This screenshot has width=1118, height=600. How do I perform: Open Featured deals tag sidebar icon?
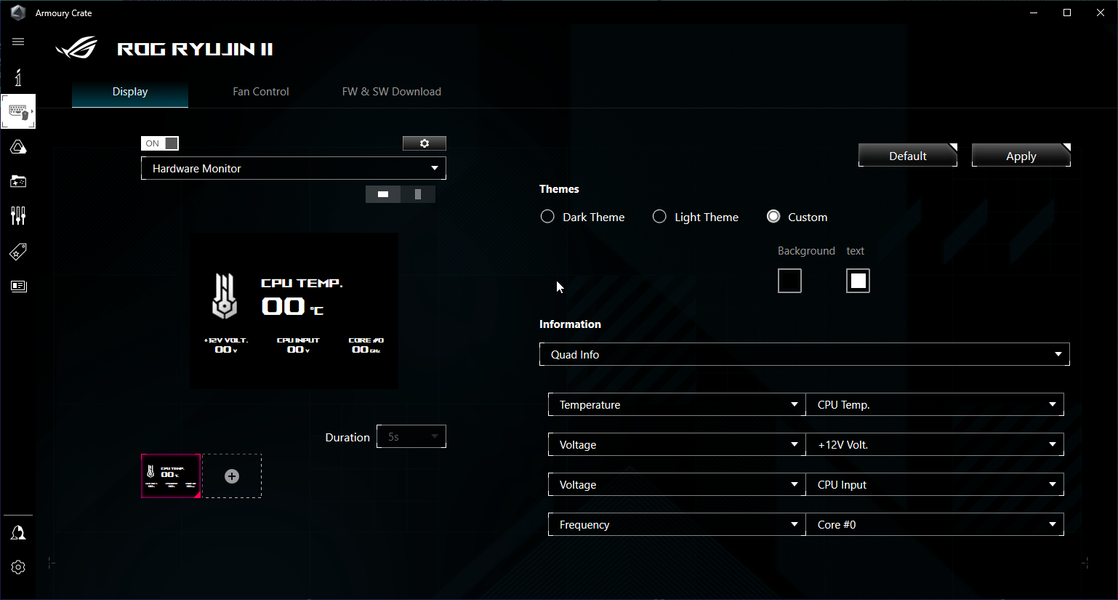pyautogui.click(x=18, y=252)
